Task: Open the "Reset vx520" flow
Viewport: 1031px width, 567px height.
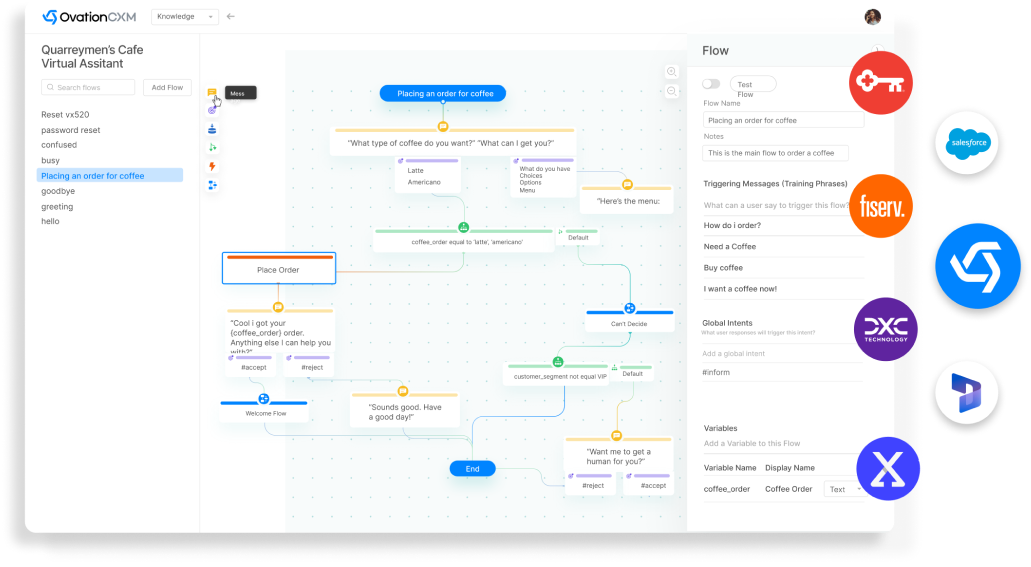Action: point(65,114)
